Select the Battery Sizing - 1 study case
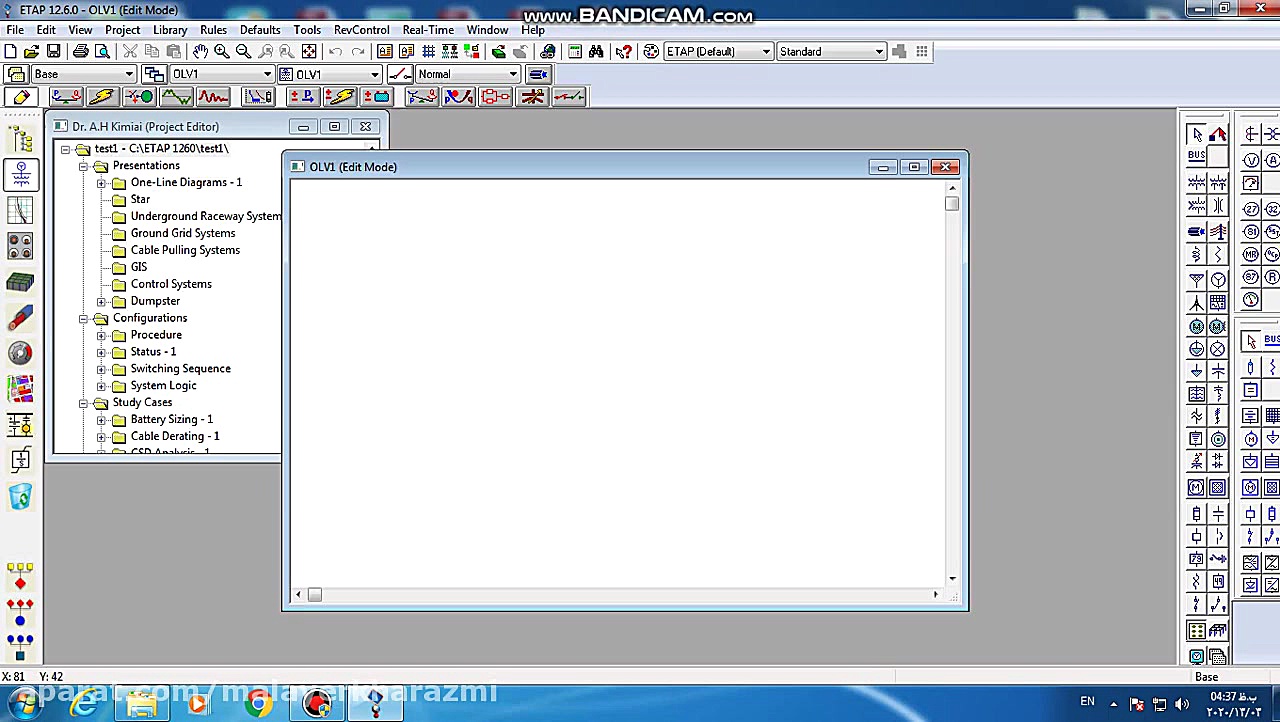This screenshot has width=1280, height=722. (x=171, y=420)
